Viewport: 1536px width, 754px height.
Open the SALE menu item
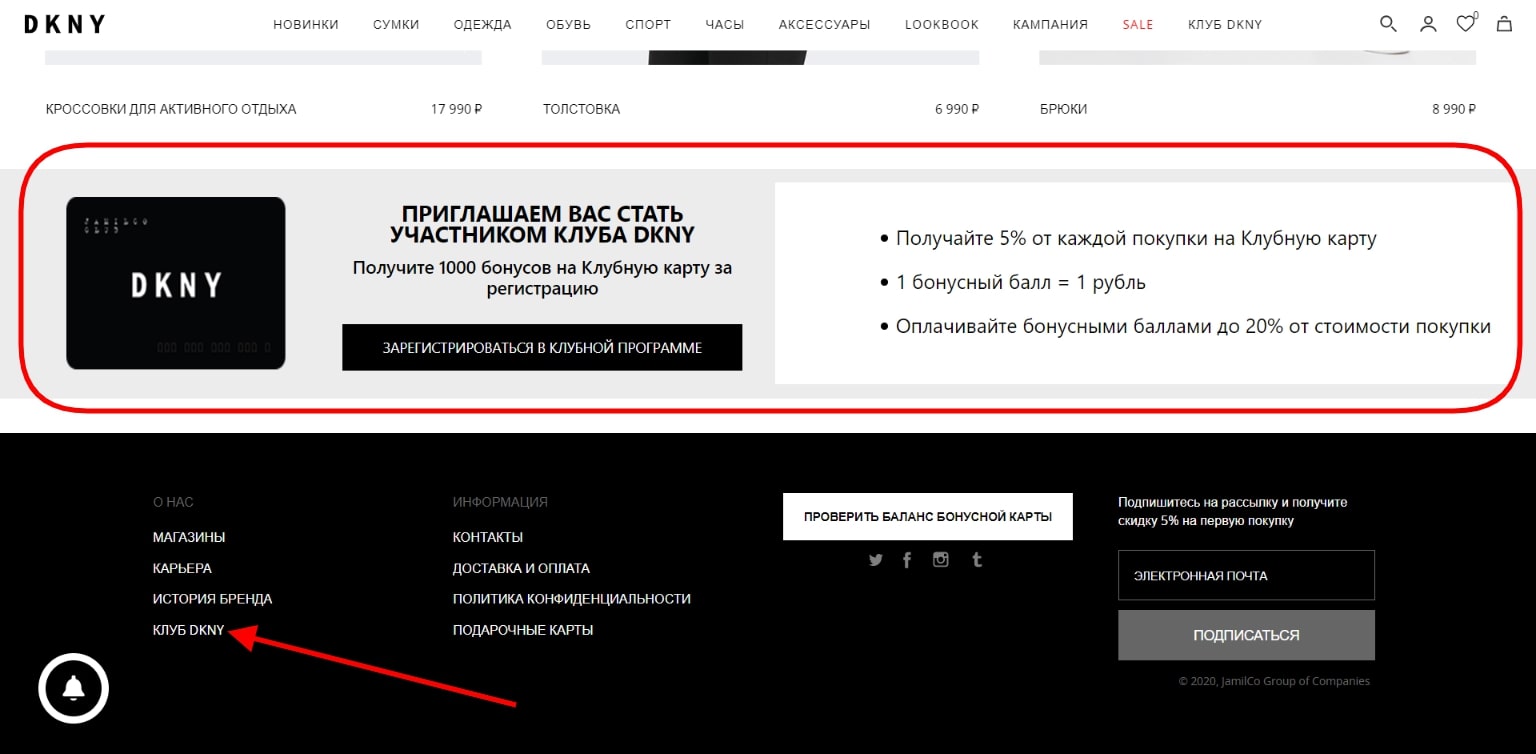(x=1138, y=25)
